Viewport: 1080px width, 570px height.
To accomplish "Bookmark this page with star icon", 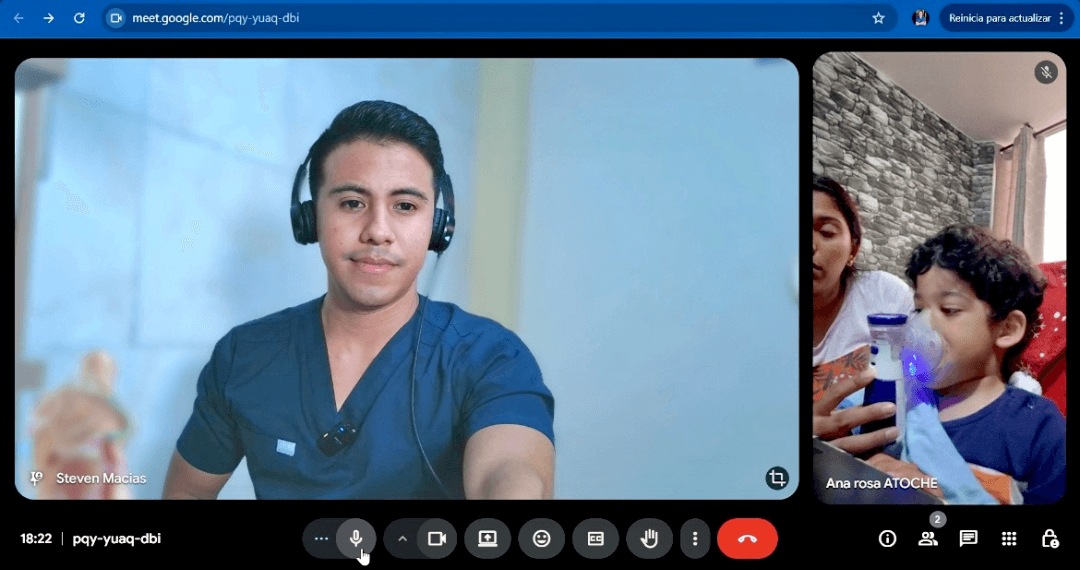I will click(x=878, y=18).
